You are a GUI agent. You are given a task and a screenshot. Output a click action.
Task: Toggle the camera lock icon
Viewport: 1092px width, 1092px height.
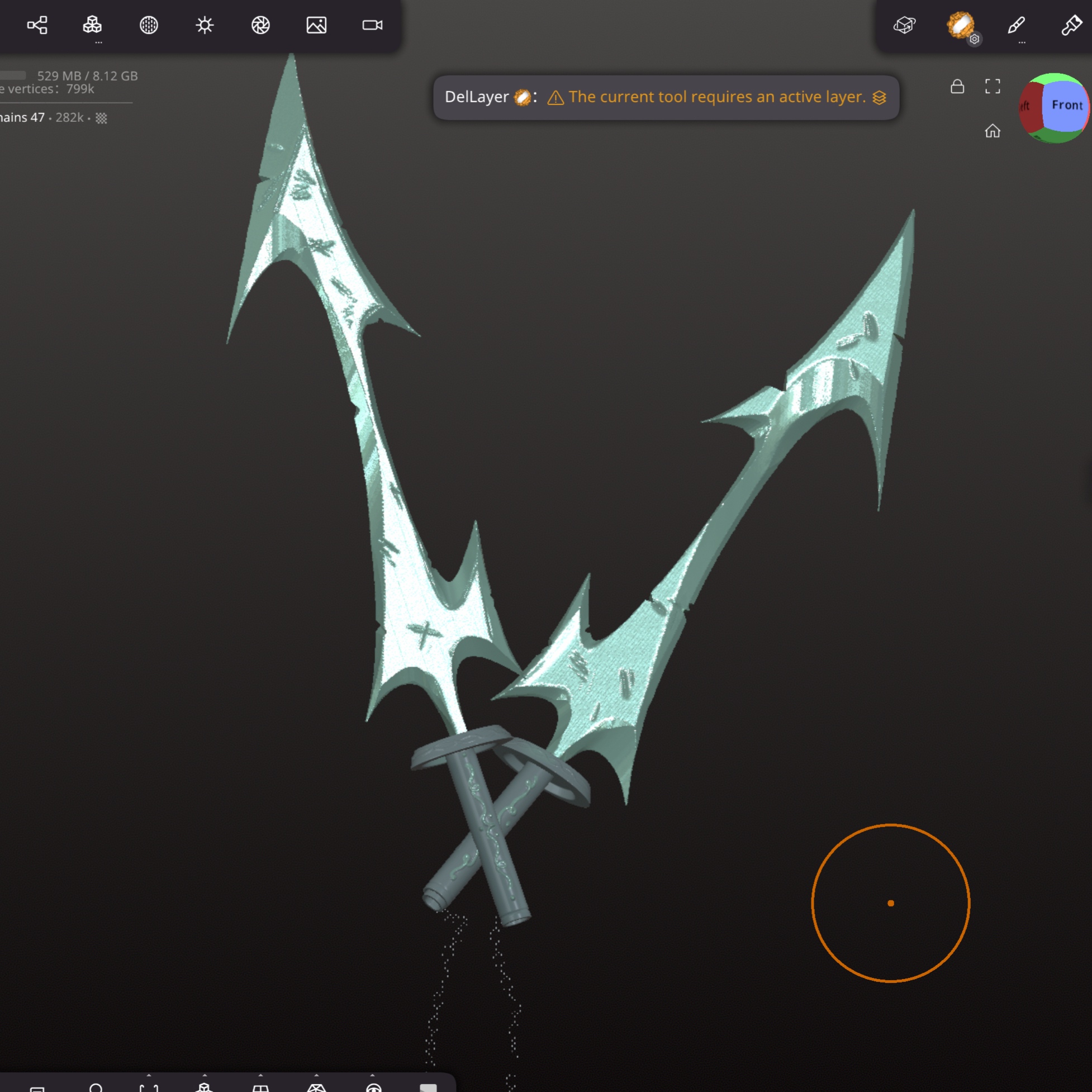[957, 87]
